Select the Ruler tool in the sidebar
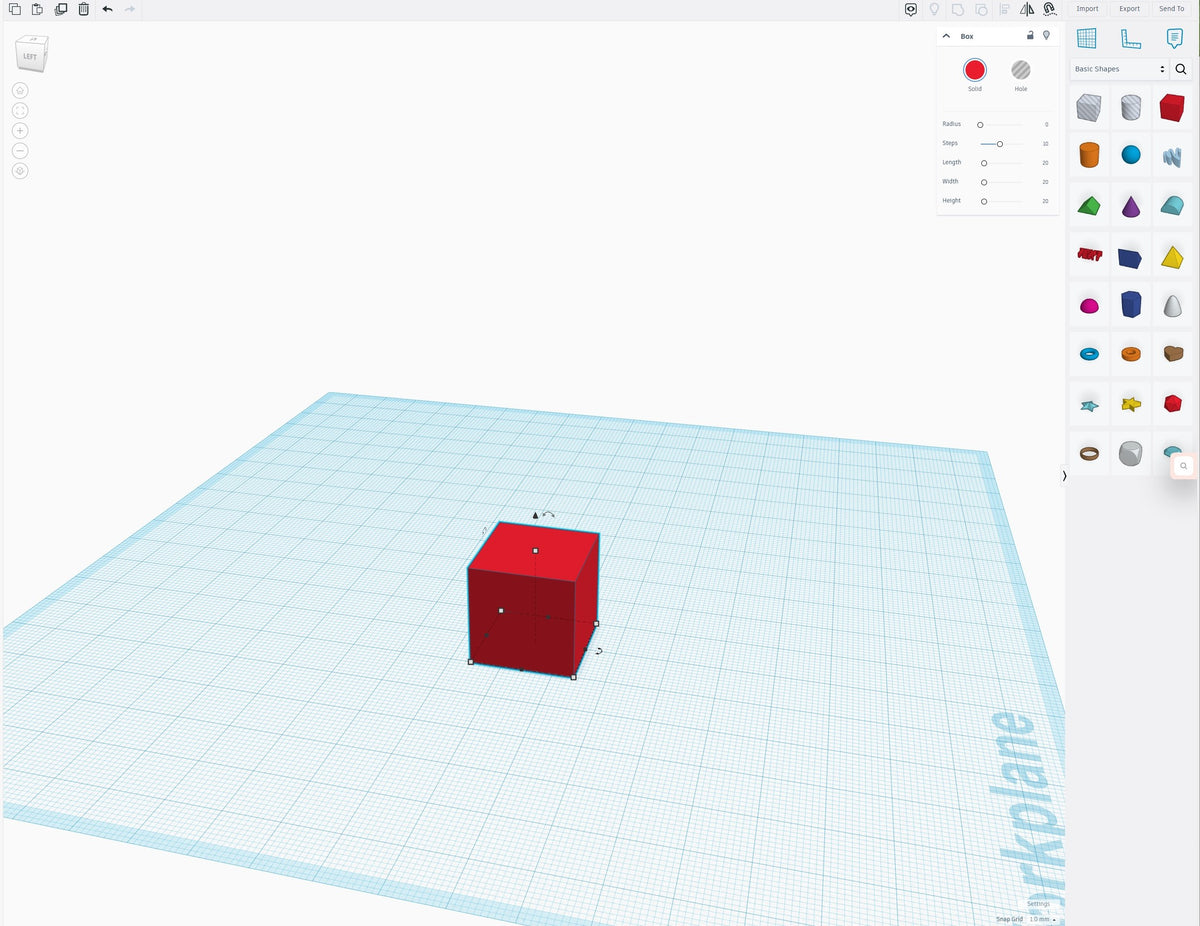 click(1131, 39)
